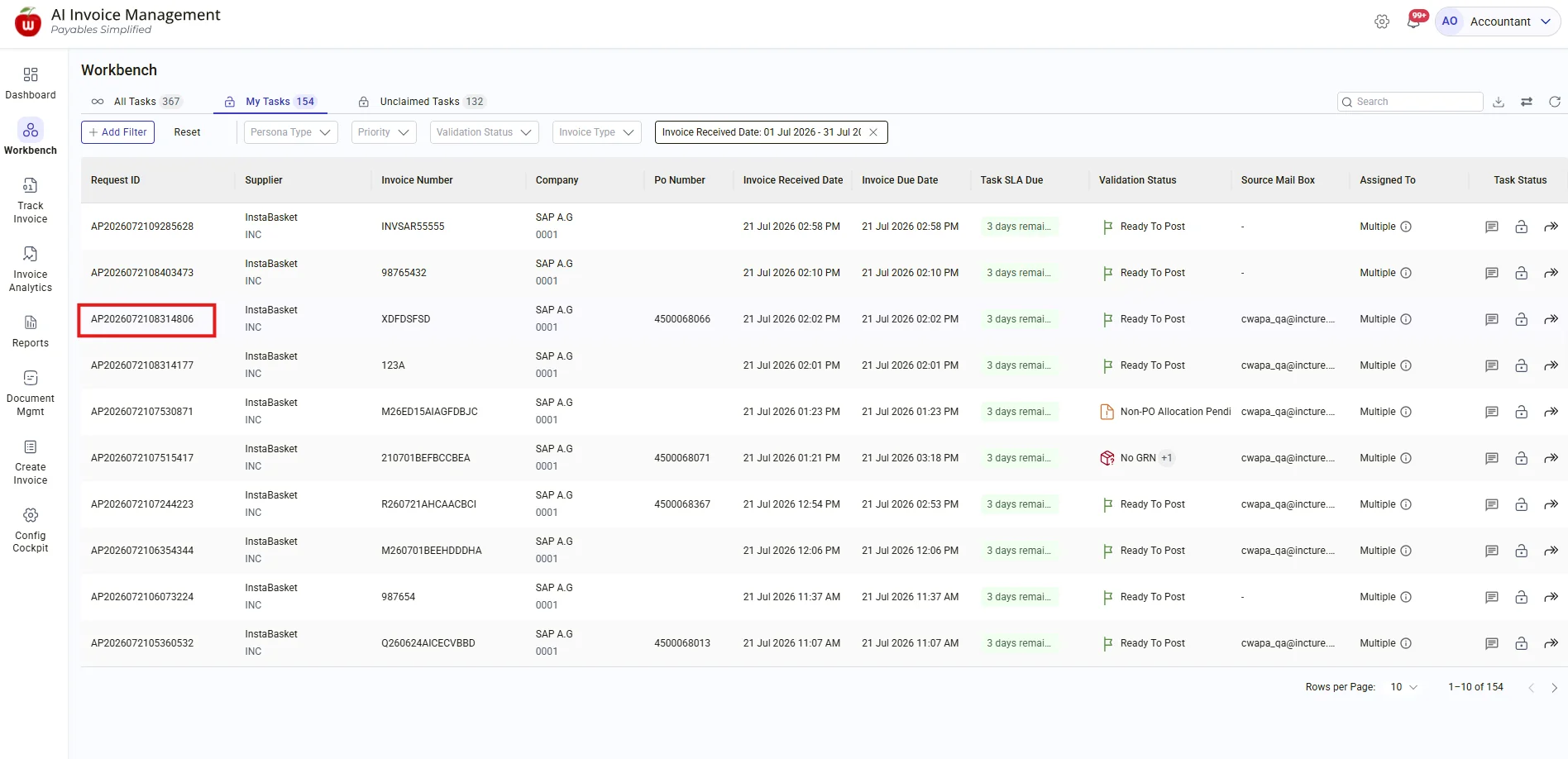Open the Reports sidebar icon
Viewport: 1568px width, 759px height.
click(31, 322)
